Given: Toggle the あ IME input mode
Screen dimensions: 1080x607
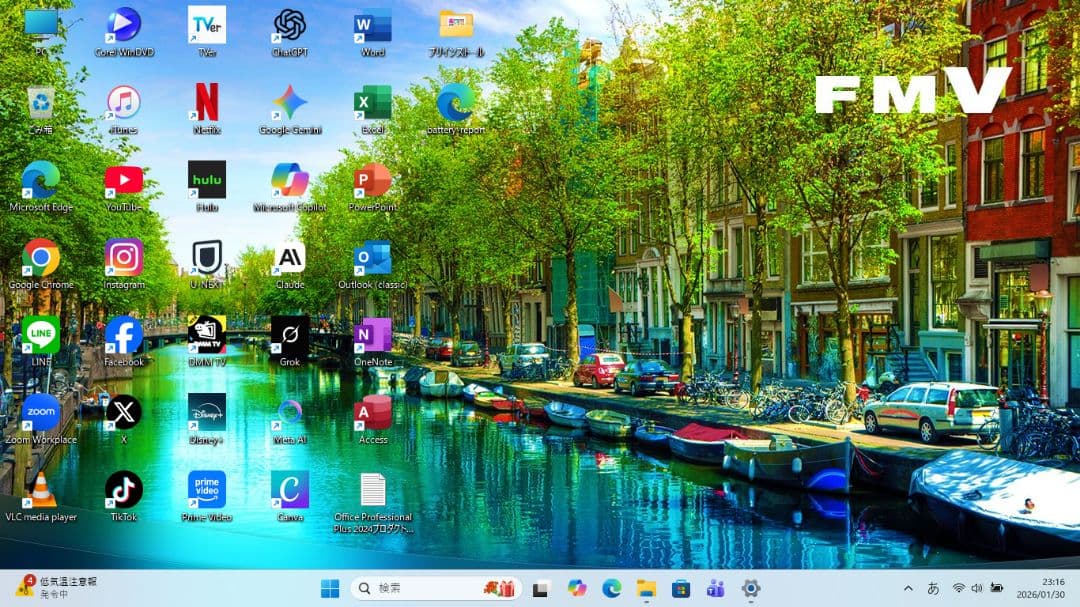Looking at the screenshot, I should 935,589.
